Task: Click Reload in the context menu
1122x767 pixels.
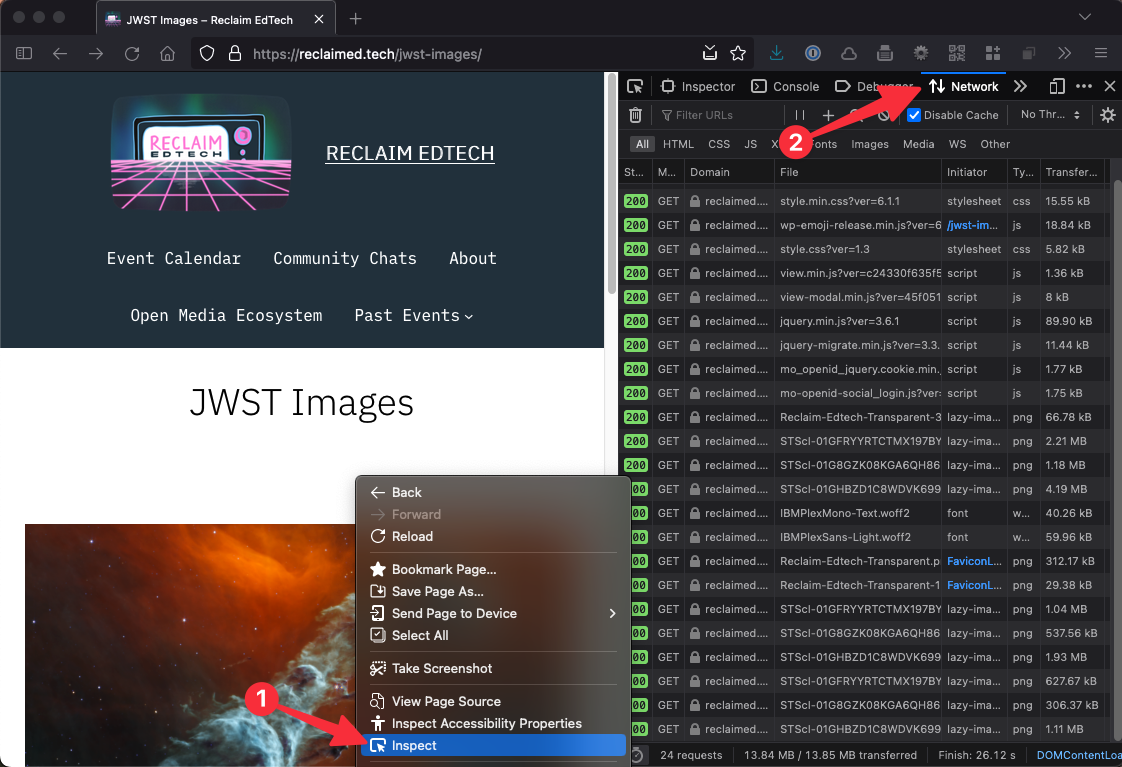Action: pos(494,536)
